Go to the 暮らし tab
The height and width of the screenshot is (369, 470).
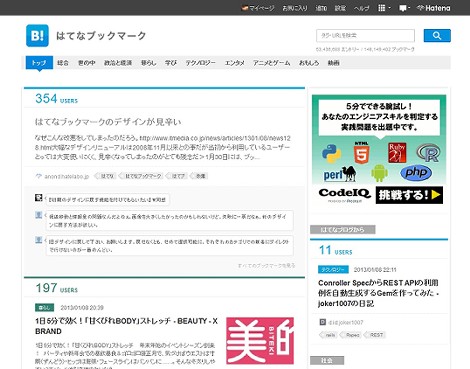(x=148, y=63)
